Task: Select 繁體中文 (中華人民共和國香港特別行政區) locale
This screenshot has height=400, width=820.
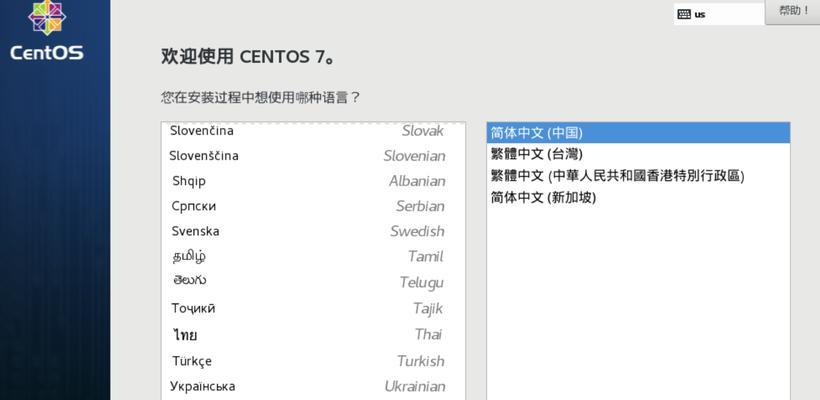Action: point(638,176)
